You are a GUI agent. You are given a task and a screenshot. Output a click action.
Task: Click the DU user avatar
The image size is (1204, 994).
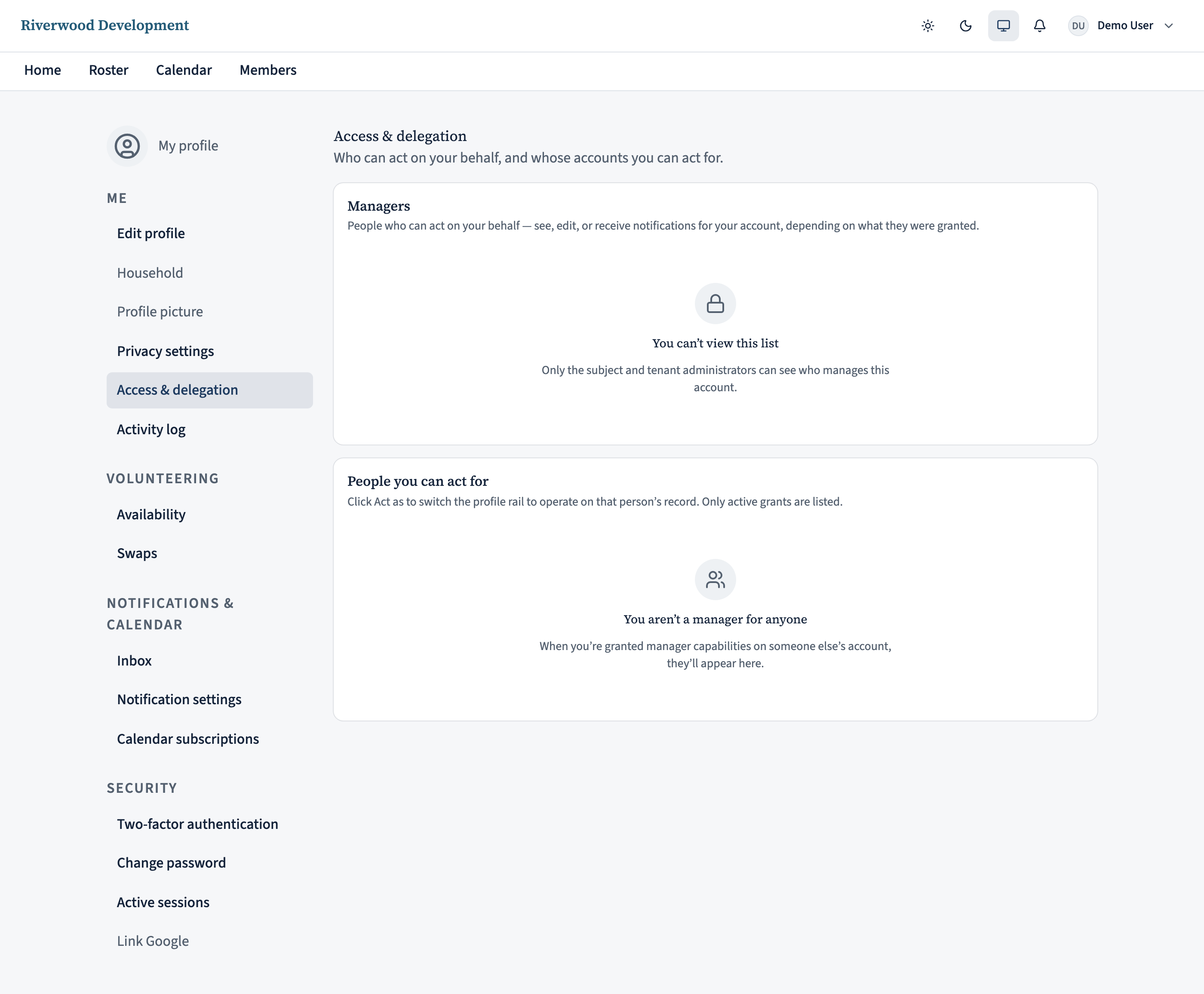tap(1078, 26)
